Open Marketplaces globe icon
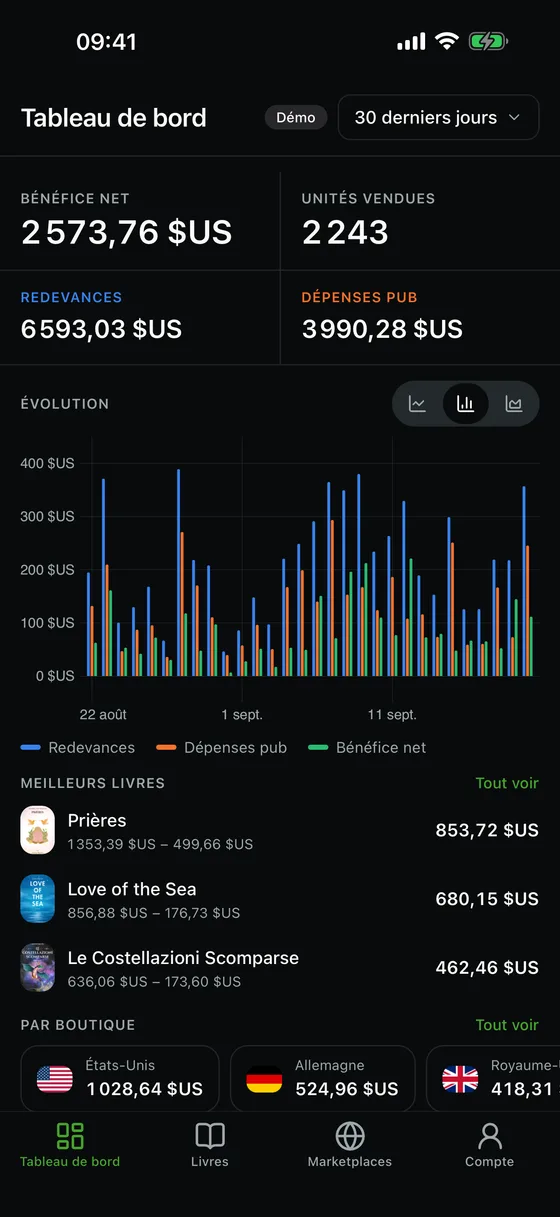Viewport: 560px width, 1217px height. tap(350, 1136)
